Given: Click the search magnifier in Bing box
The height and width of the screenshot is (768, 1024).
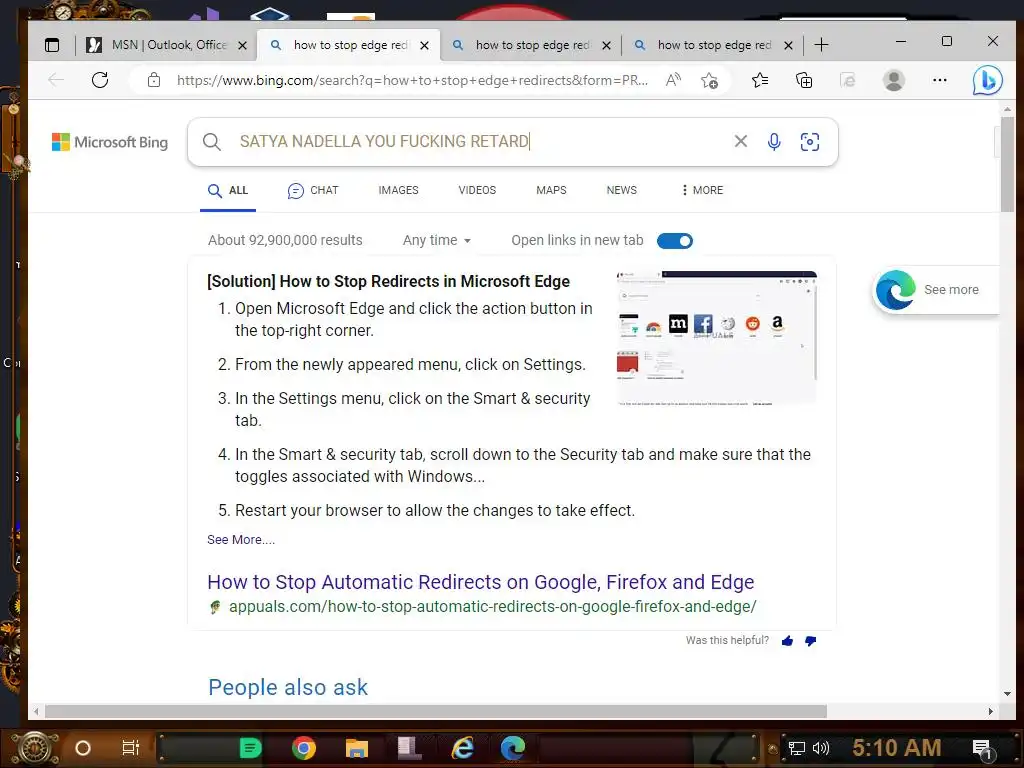Looking at the screenshot, I should point(212,142).
